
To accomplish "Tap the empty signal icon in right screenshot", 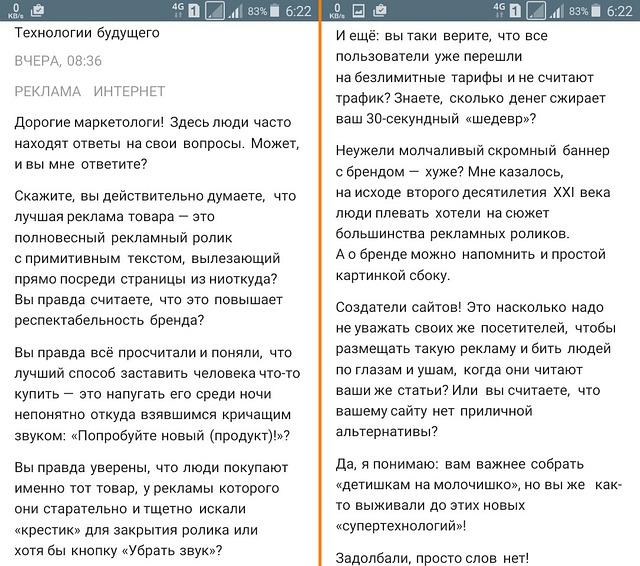I will click(536, 11).
